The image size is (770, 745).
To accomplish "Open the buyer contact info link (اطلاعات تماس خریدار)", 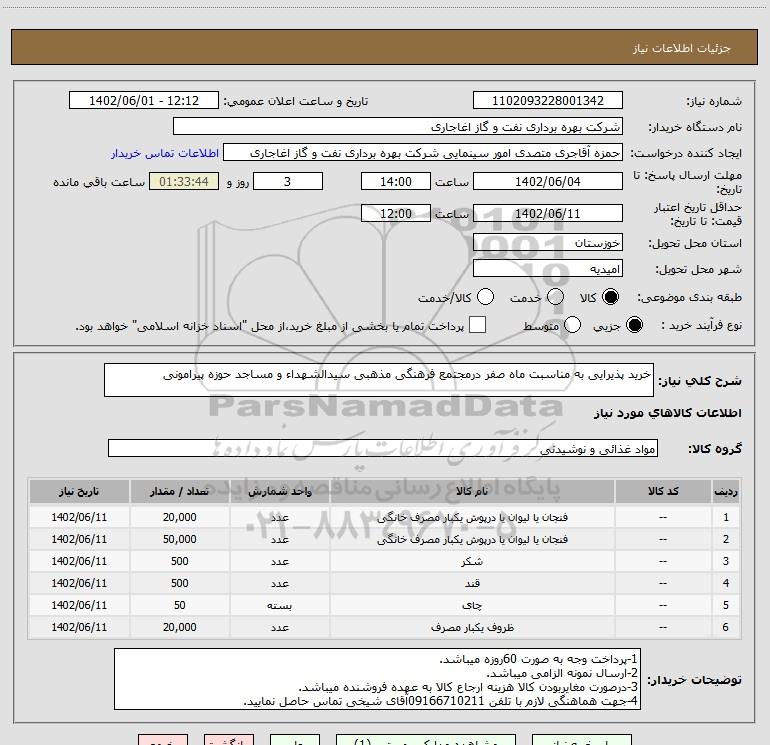I will 165,153.
